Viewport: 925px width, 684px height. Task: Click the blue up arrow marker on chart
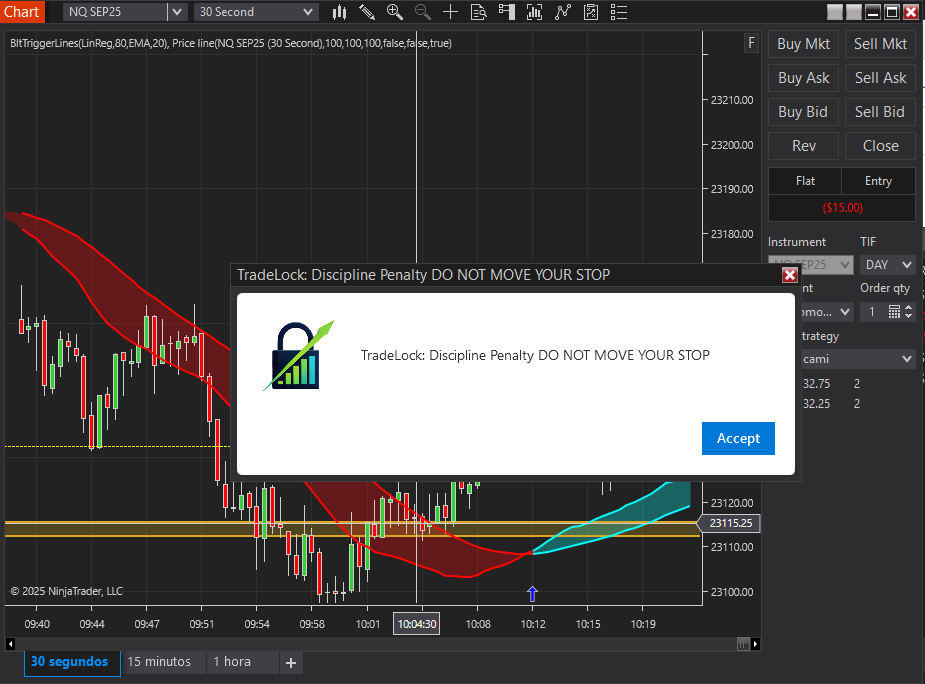tap(532, 593)
